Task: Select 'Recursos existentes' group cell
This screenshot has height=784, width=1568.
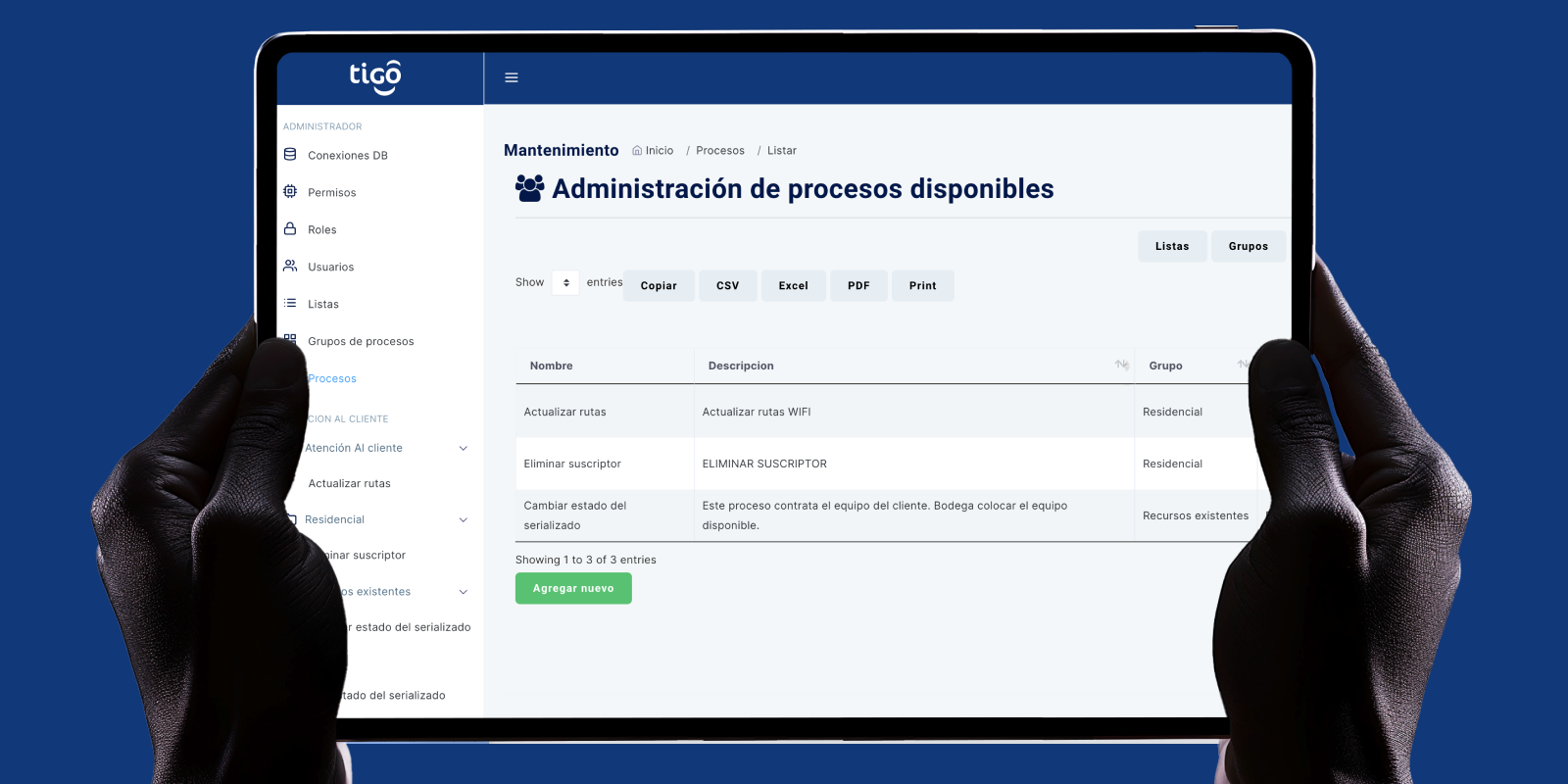Action: click(x=1196, y=516)
